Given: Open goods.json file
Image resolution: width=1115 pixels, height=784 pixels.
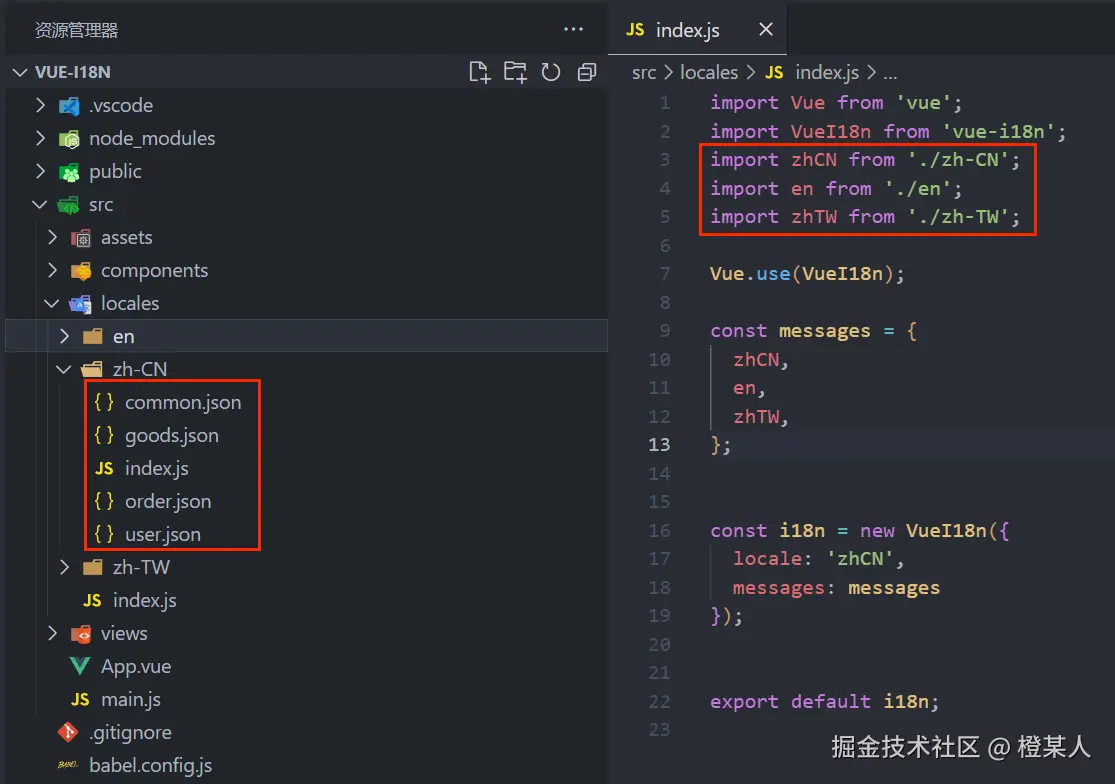Looking at the screenshot, I should (172, 435).
